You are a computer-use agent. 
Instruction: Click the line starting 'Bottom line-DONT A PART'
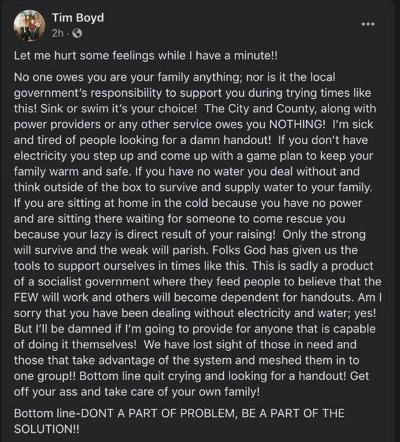[x=179, y=413]
